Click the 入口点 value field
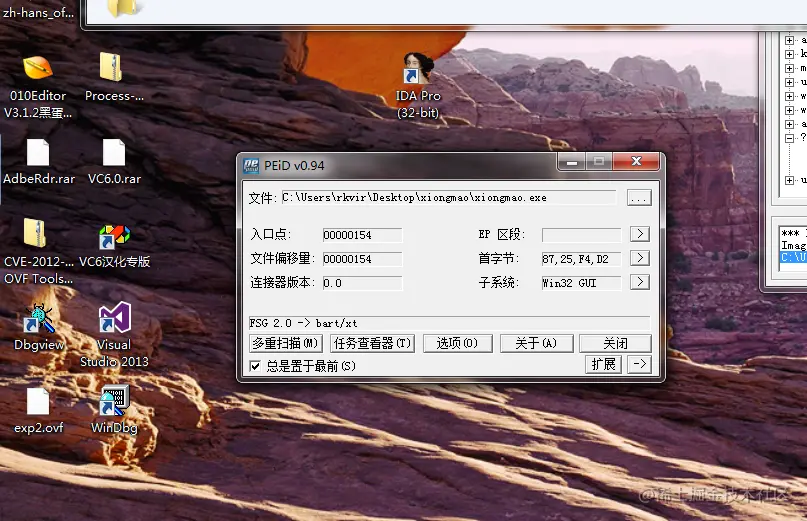The image size is (807, 521). tap(362, 235)
